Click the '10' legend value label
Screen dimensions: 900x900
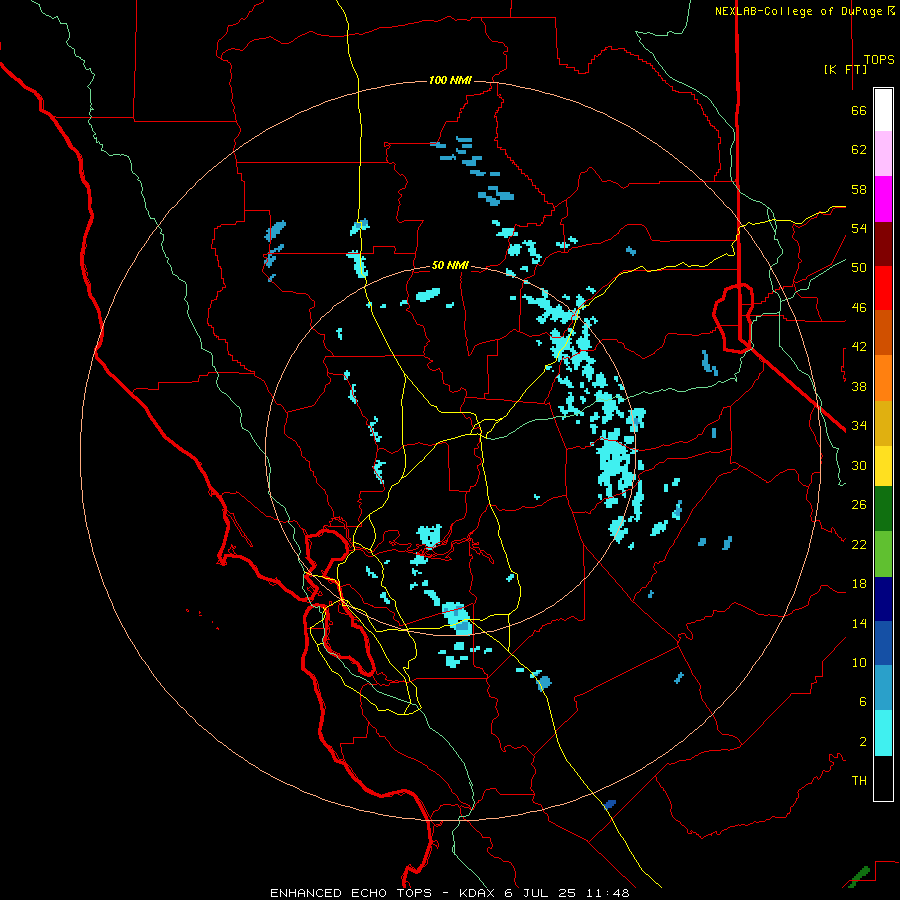point(859,662)
